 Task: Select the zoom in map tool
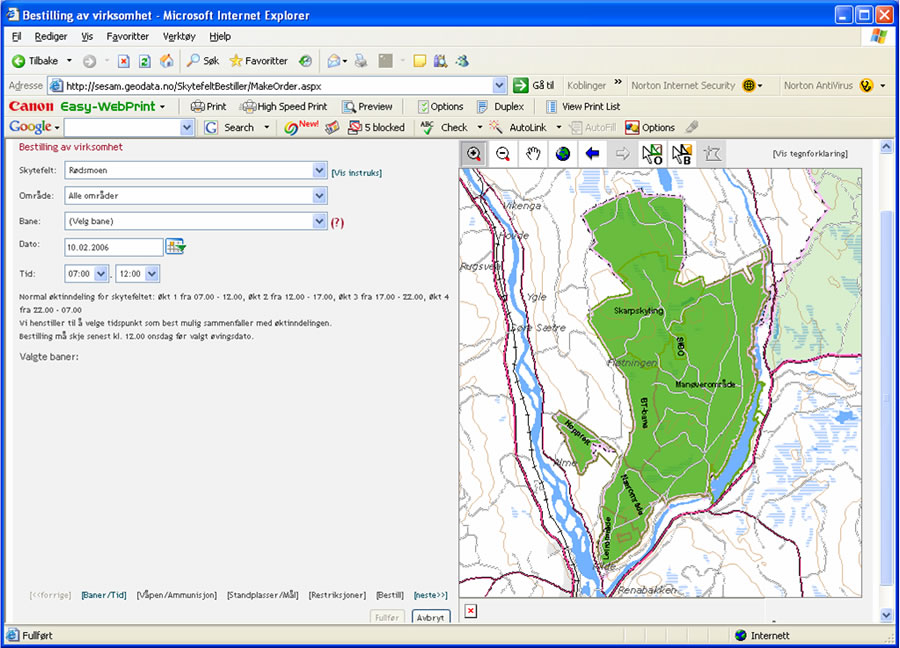pyautogui.click(x=473, y=153)
